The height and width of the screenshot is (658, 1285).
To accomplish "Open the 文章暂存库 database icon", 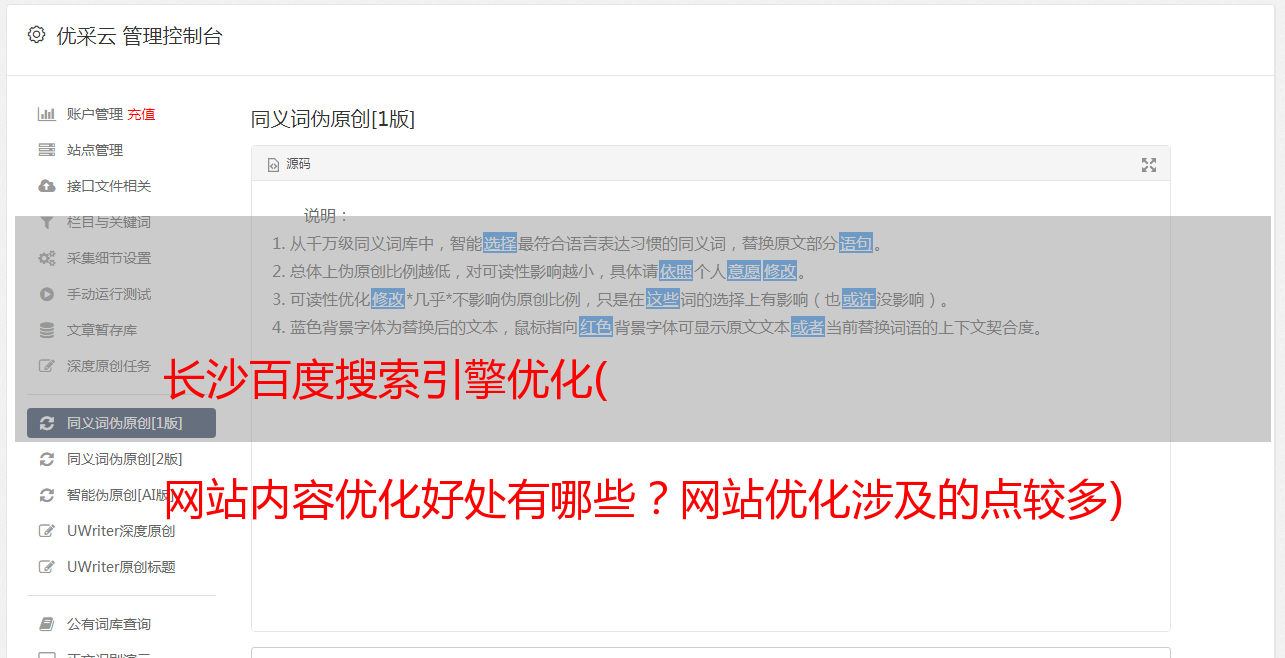I will tap(46, 330).
